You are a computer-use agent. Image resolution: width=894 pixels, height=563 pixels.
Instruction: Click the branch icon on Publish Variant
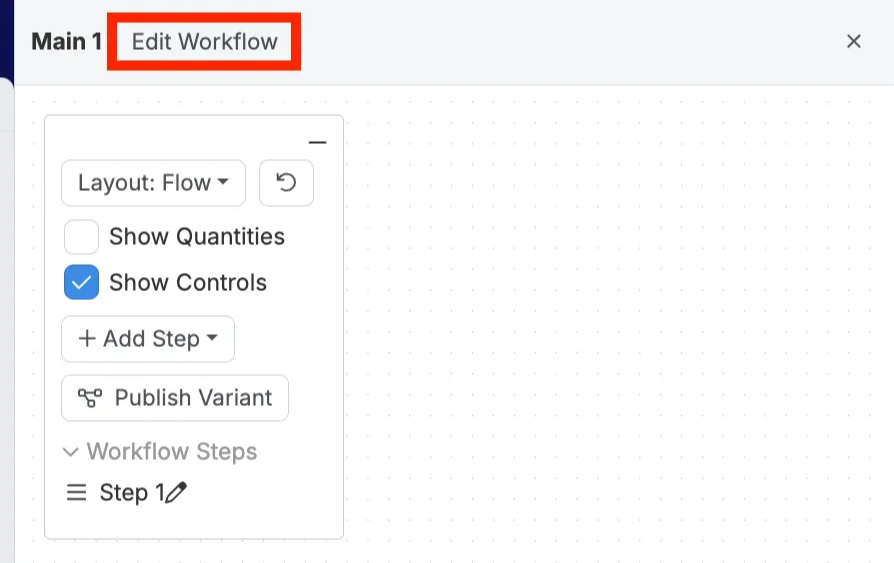[x=90, y=398]
